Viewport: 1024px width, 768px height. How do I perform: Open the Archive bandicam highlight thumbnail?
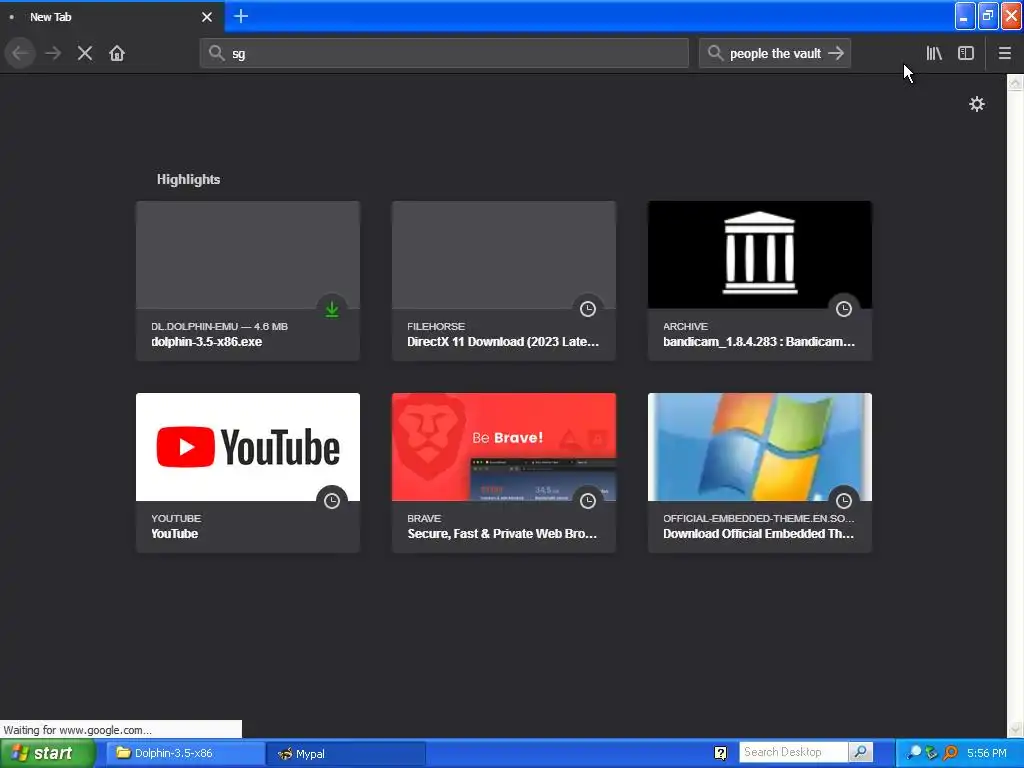(x=760, y=255)
